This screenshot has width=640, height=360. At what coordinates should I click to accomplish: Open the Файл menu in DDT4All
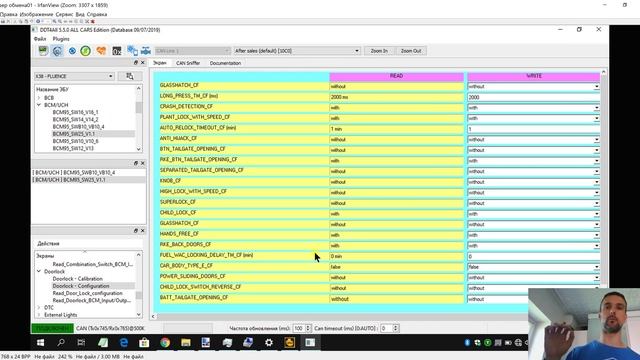tap(40, 39)
